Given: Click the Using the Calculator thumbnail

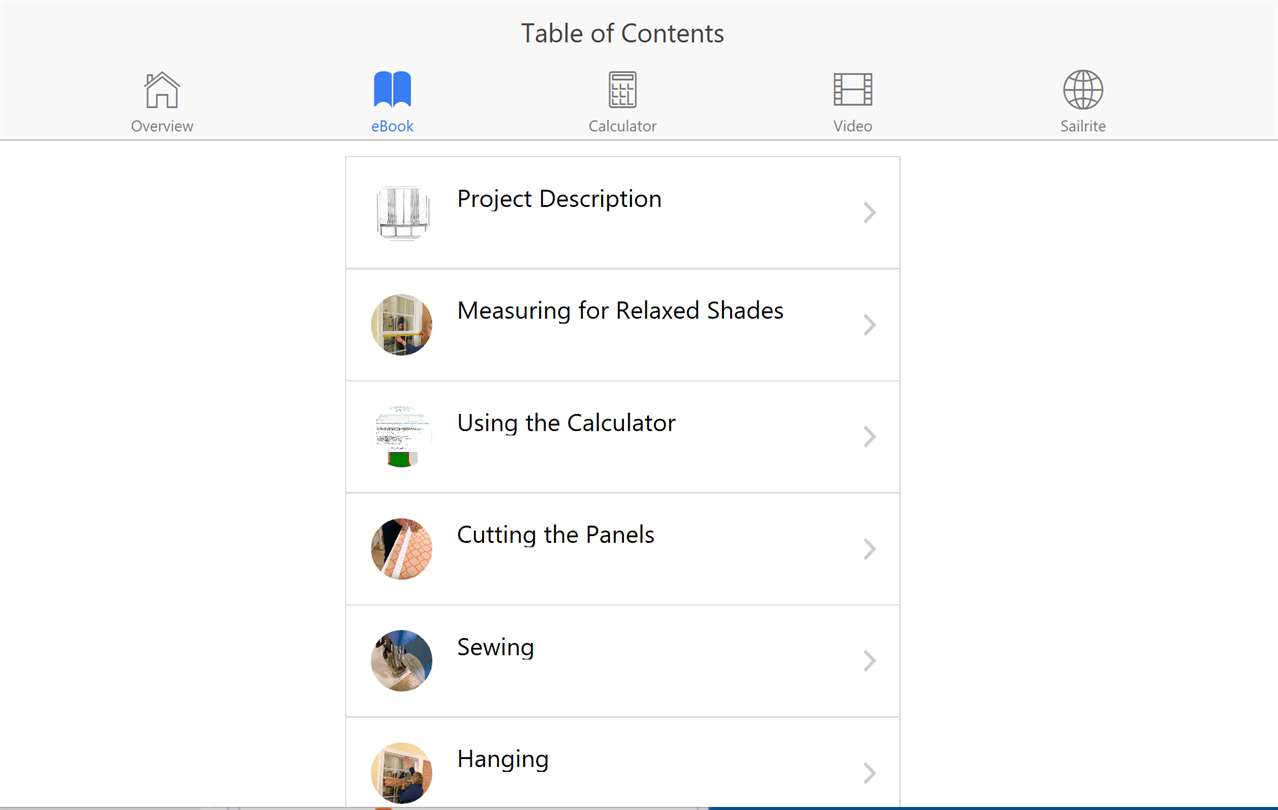Looking at the screenshot, I should click(402, 437).
